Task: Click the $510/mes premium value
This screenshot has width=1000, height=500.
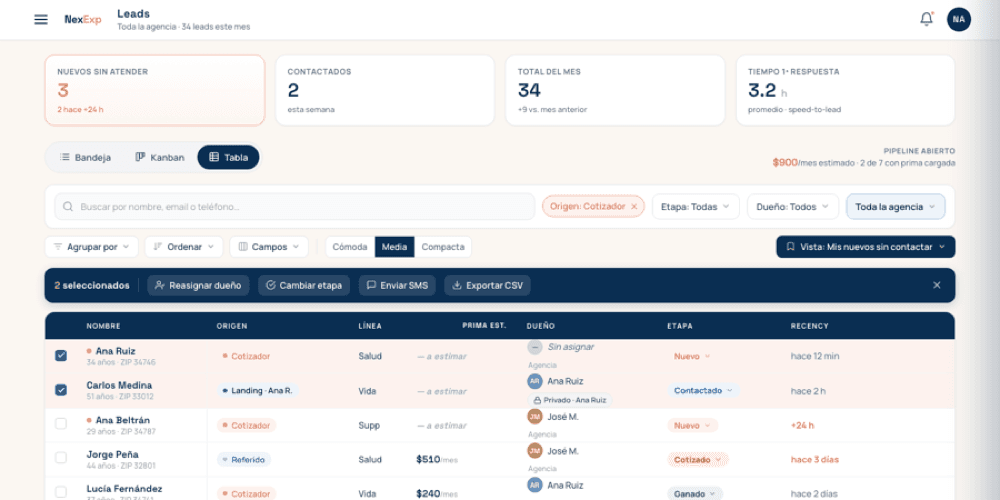Action: click(x=437, y=459)
